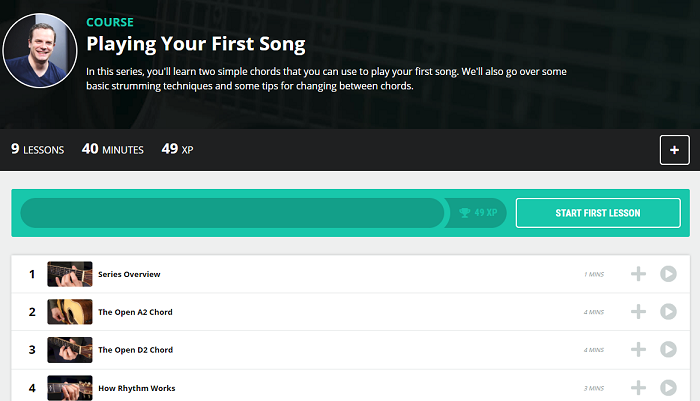The width and height of the screenshot is (700, 401).
Task: Play The Open D2 Chord lesson
Action: 669,350
